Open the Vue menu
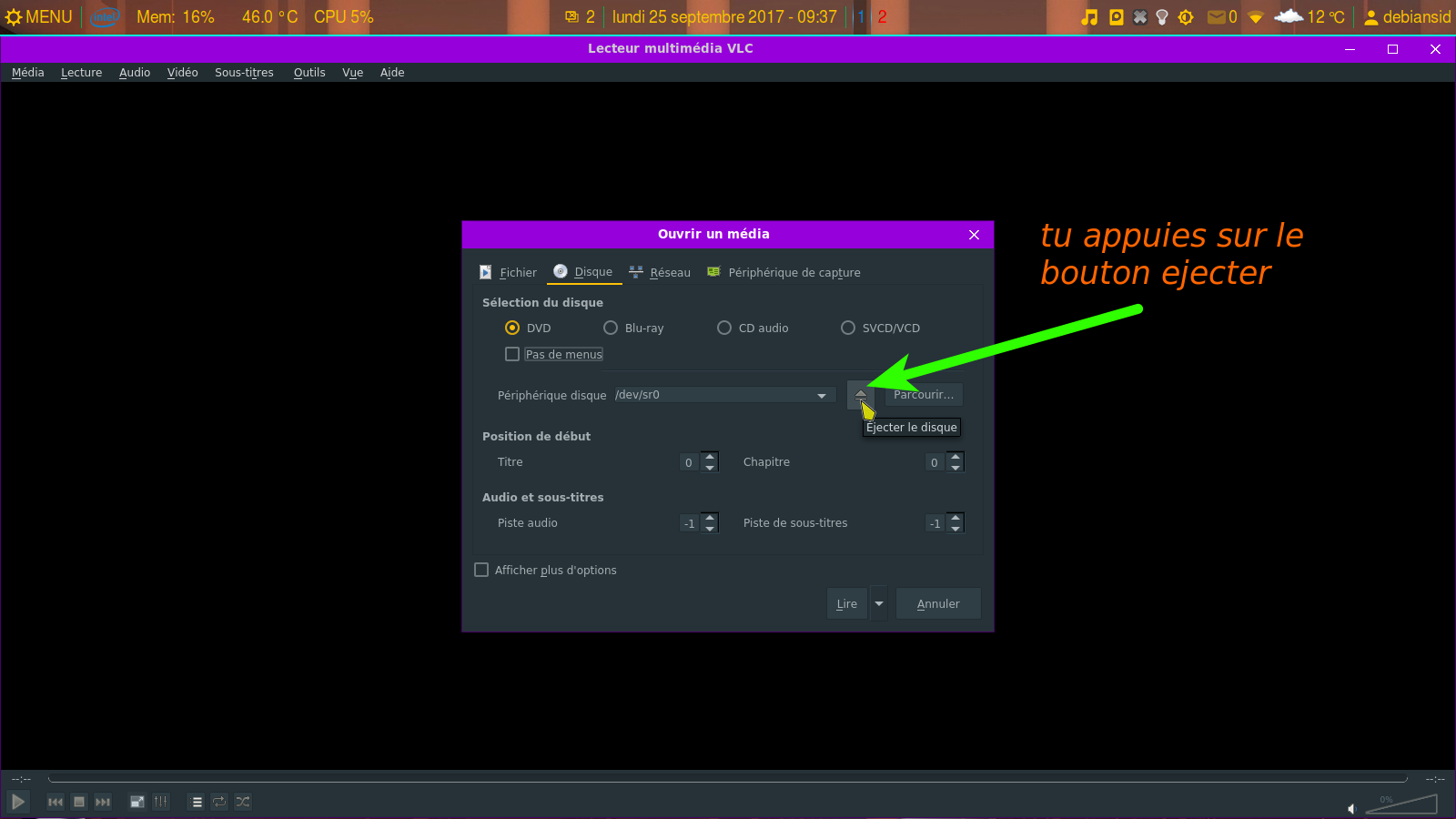 [352, 73]
